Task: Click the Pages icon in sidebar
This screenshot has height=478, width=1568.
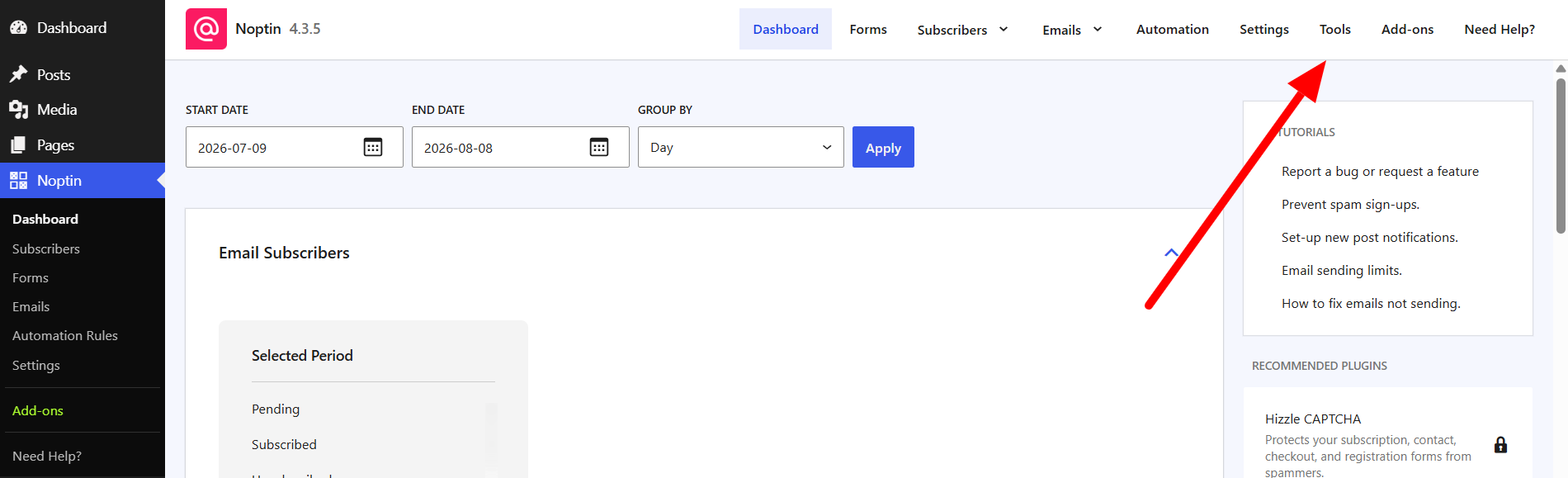Action: click(18, 144)
